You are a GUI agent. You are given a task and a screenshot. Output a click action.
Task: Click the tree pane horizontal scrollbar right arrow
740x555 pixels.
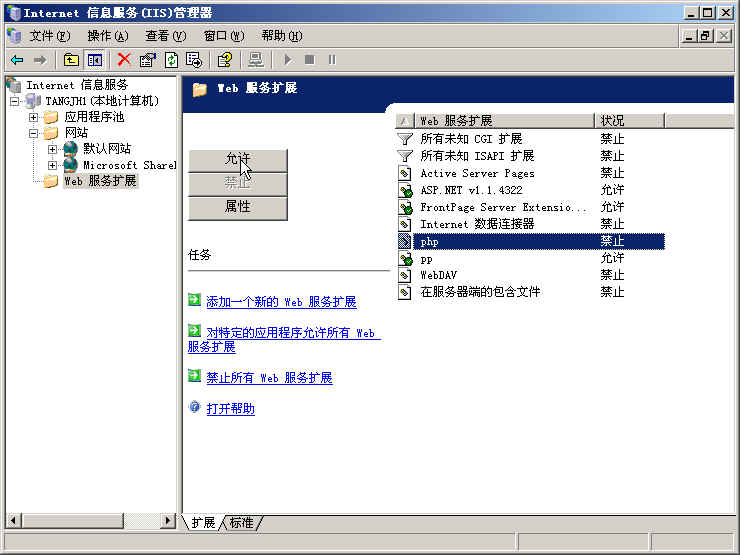168,521
